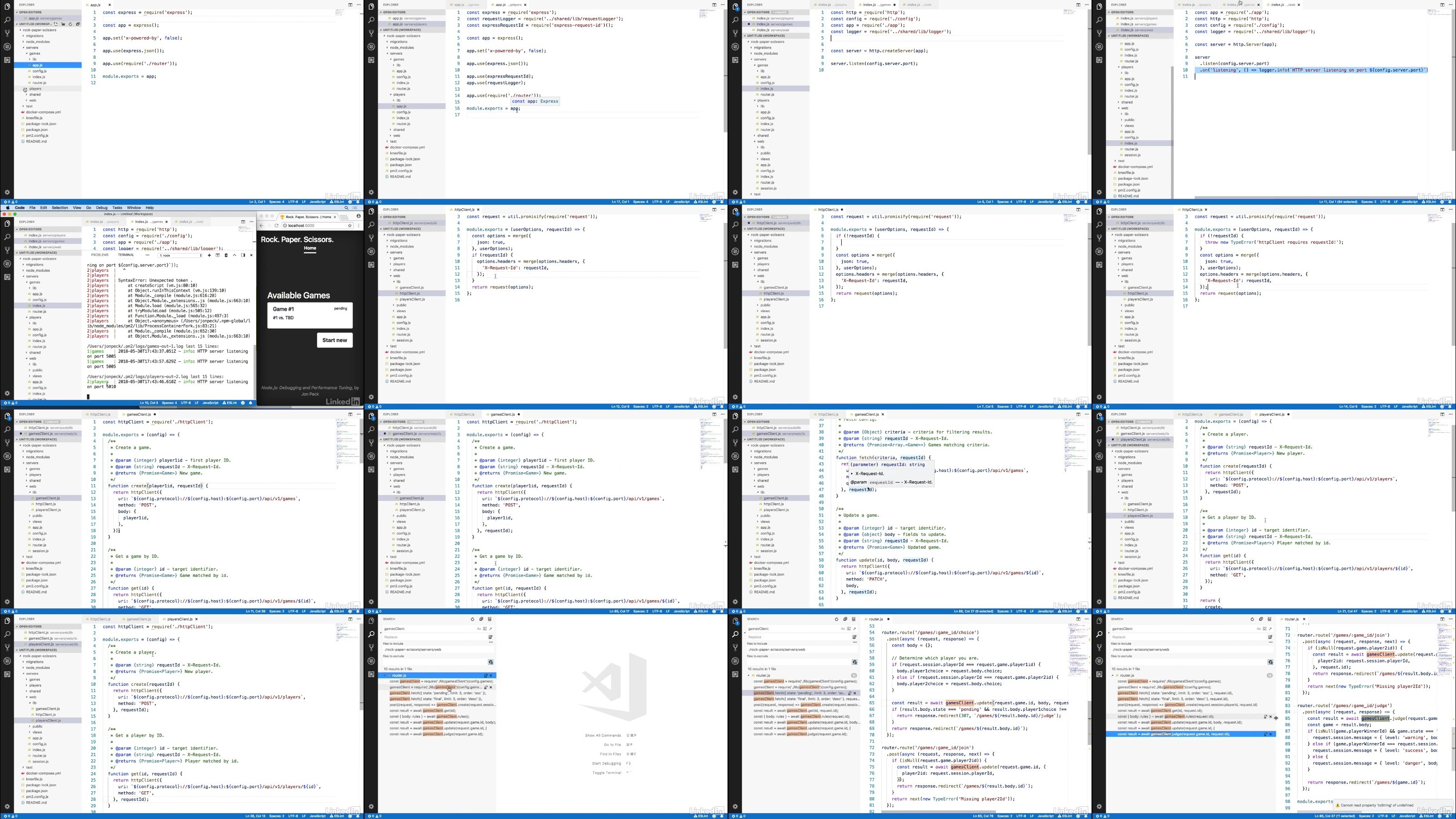This screenshot has width=1456, height=819.
Task: Collapse OPEN EDITORS in the terminal window
Action: tap(16, 229)
